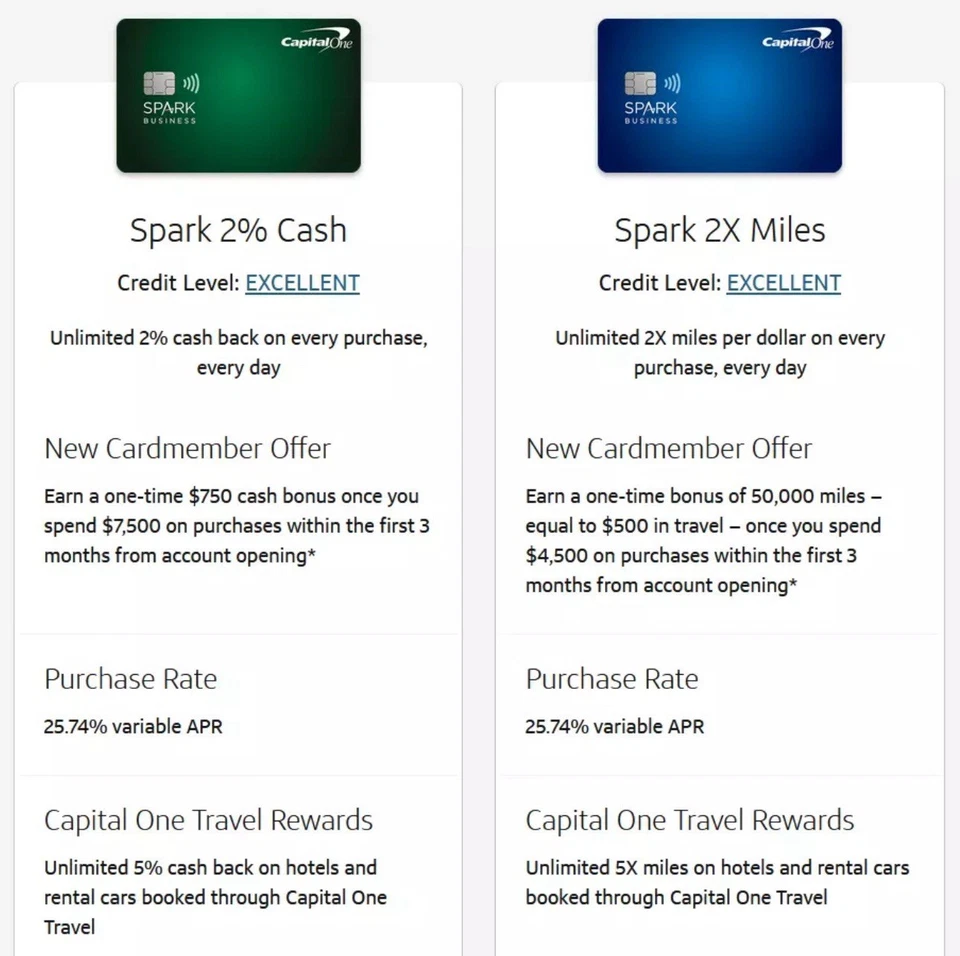Screen dimensions: 960x956
Task: Open the EXCELLENT credit level link for Spark 2% Cash
Action: click(302, 283)
